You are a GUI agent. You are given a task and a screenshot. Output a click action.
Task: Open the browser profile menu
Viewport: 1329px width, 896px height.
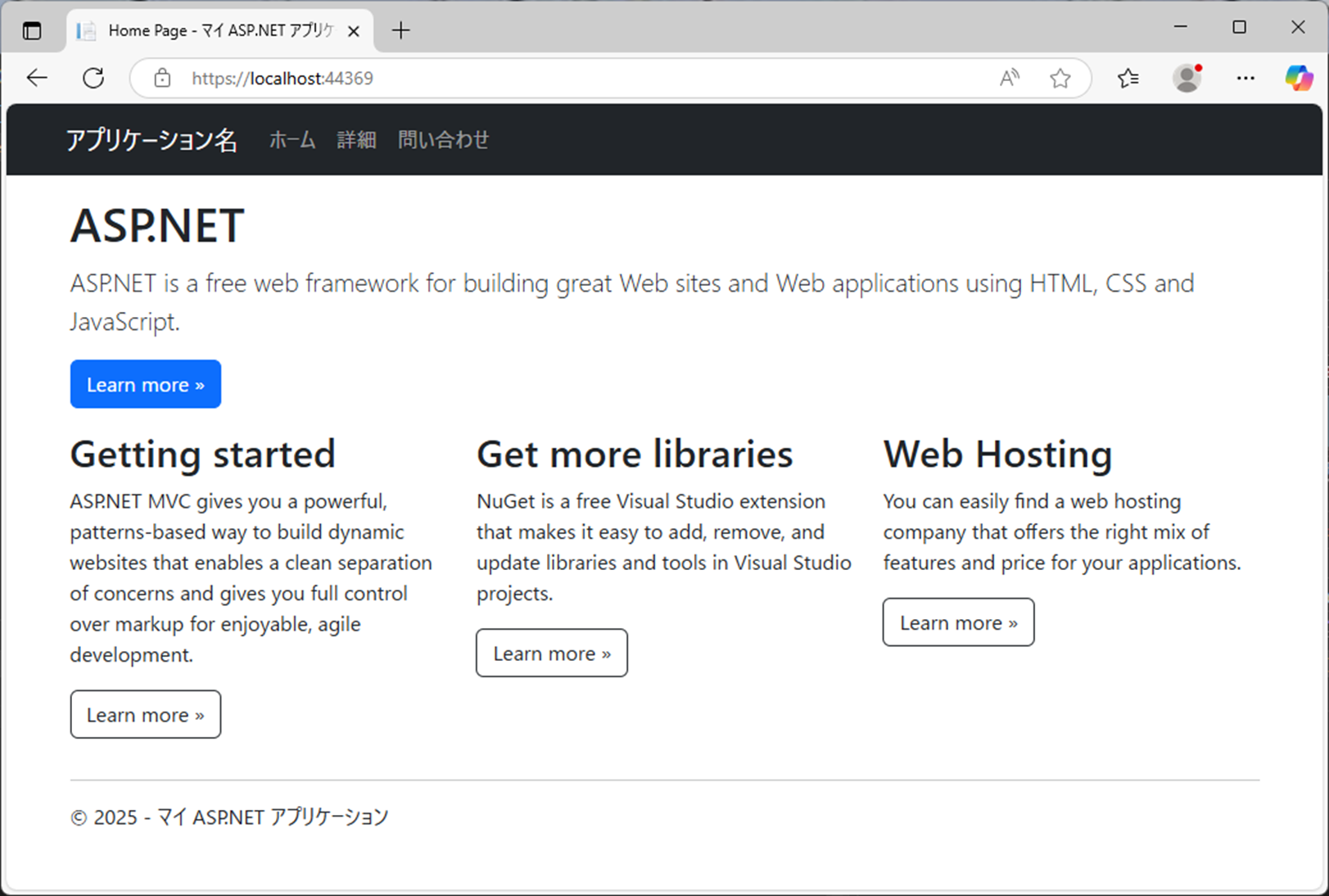click(1187, 78)
